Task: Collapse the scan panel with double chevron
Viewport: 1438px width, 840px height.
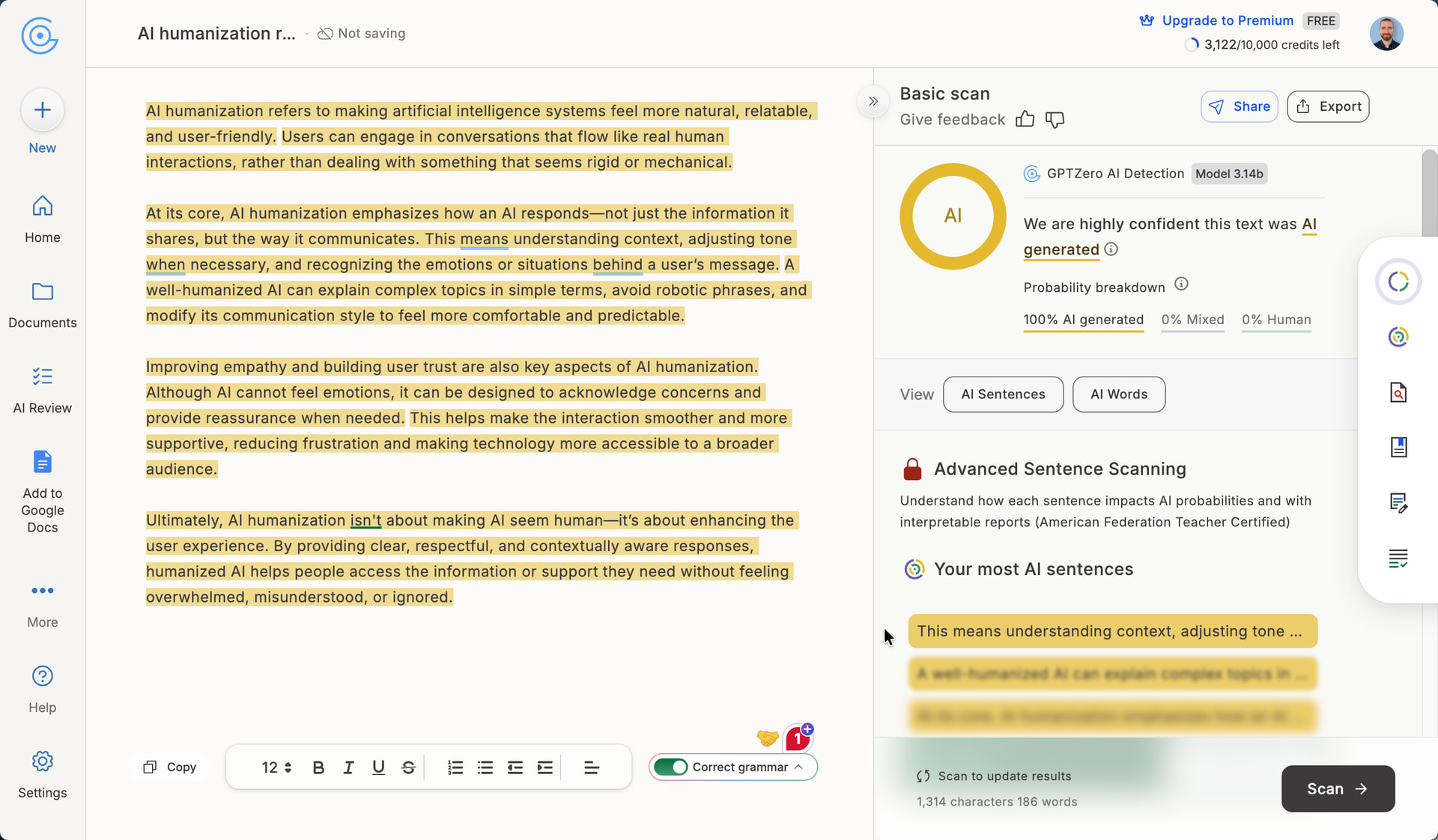Action: tap(873, 102)
